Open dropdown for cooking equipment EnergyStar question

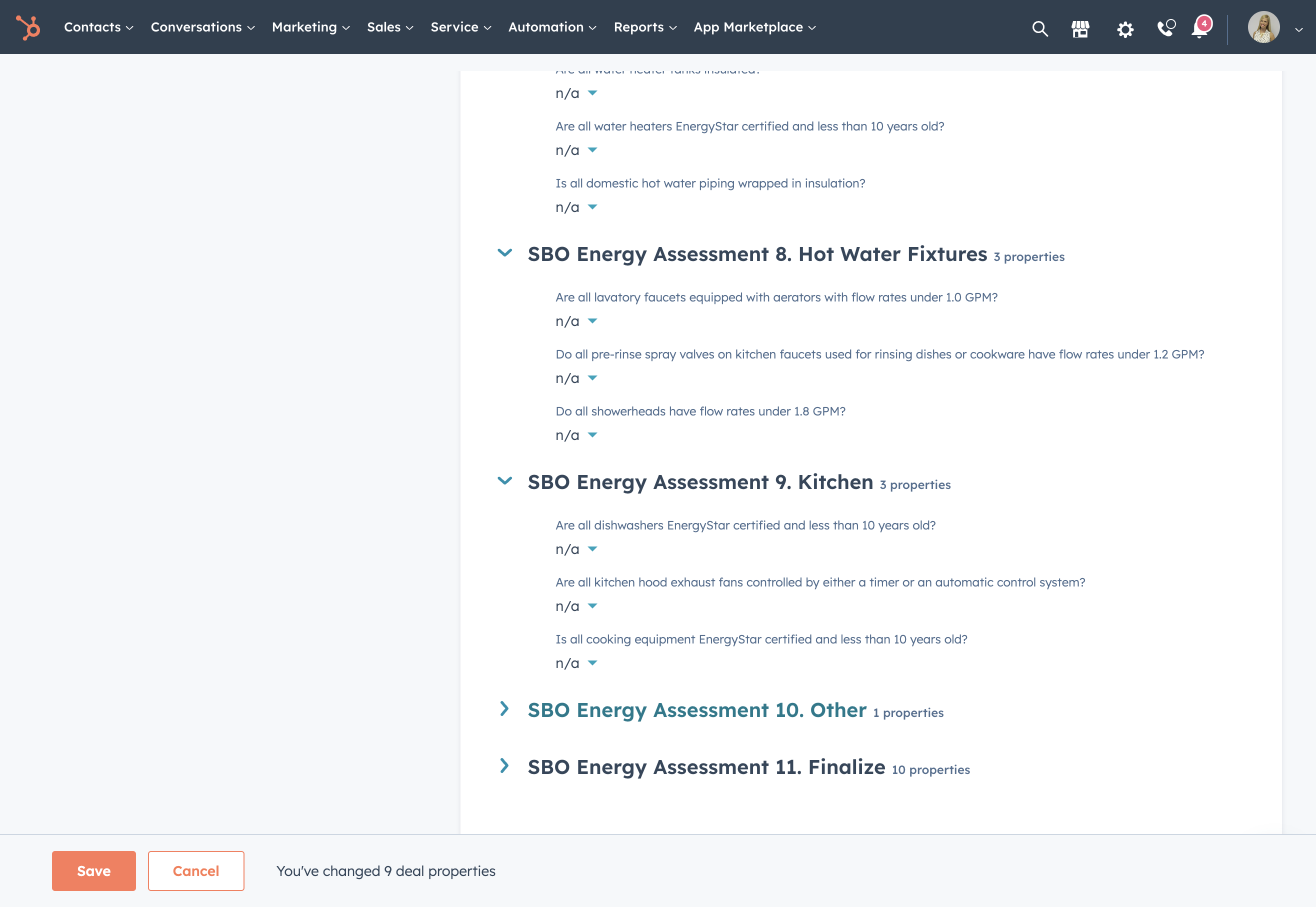[x=576, y=663]
